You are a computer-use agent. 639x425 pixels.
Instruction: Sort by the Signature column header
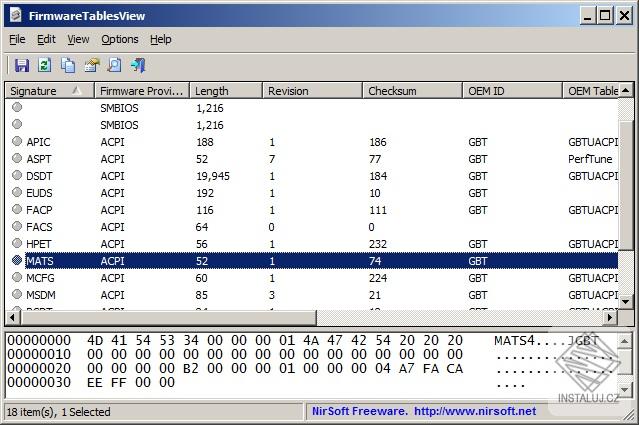[x=50, y=90]
